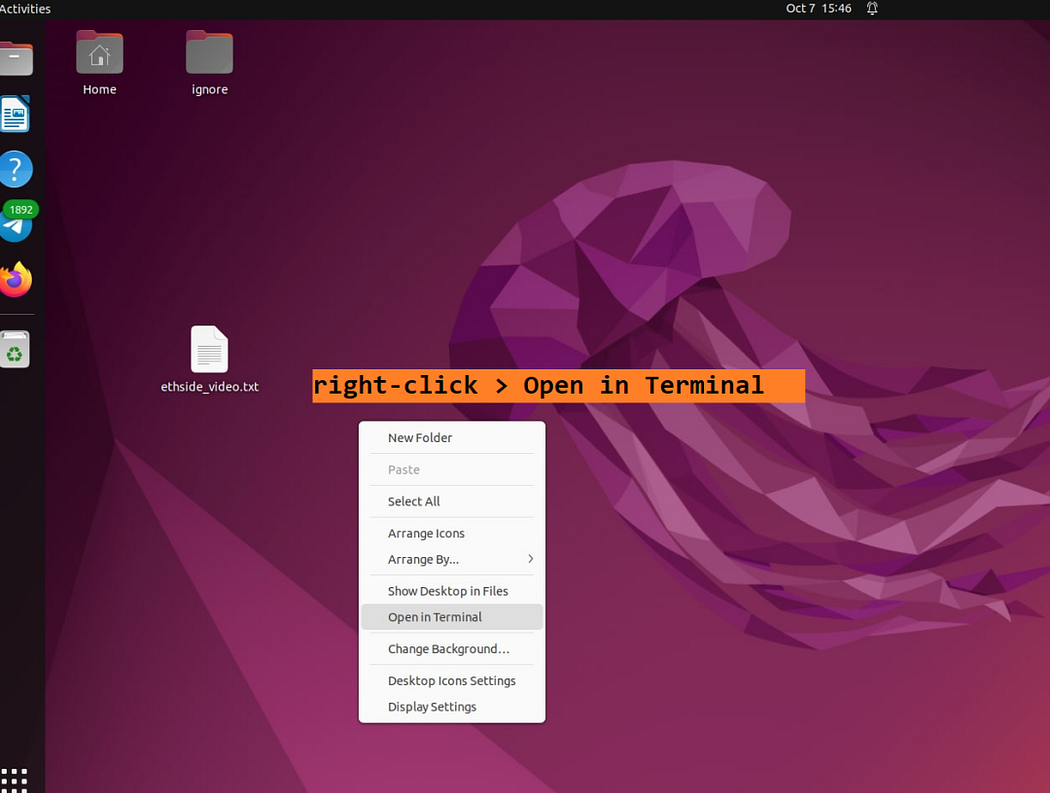1050x793 pixels.
Task: Select Open in Terminal menu entry
Action: 435,618
